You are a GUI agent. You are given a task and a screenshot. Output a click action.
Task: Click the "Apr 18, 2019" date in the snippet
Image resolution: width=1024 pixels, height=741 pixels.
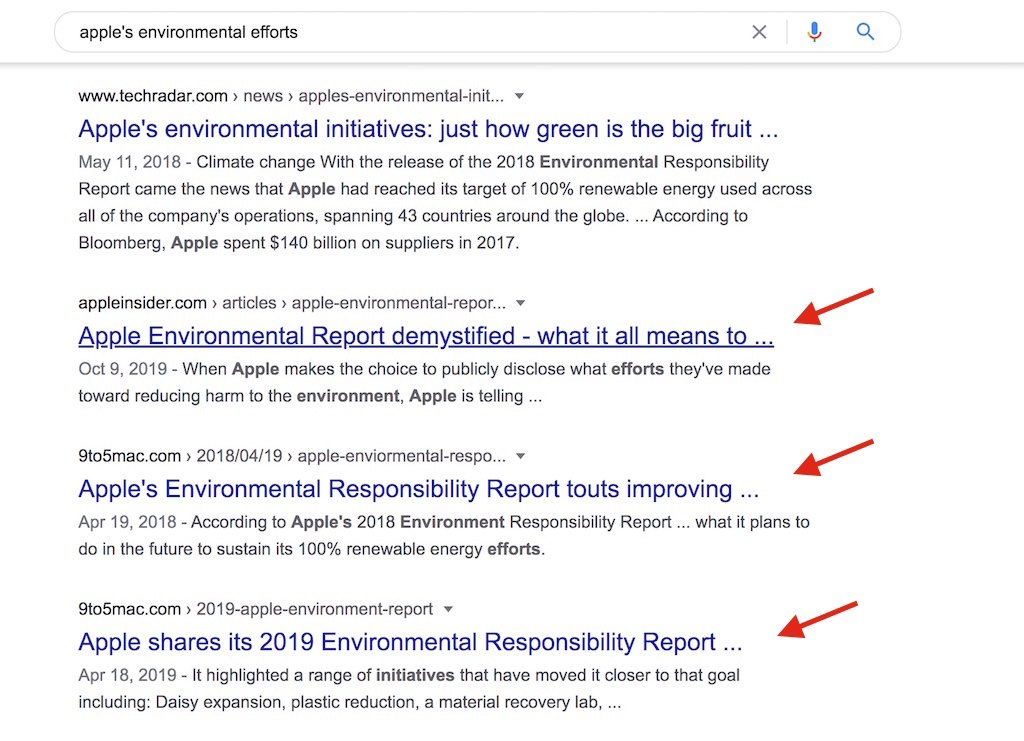[127, 675]
